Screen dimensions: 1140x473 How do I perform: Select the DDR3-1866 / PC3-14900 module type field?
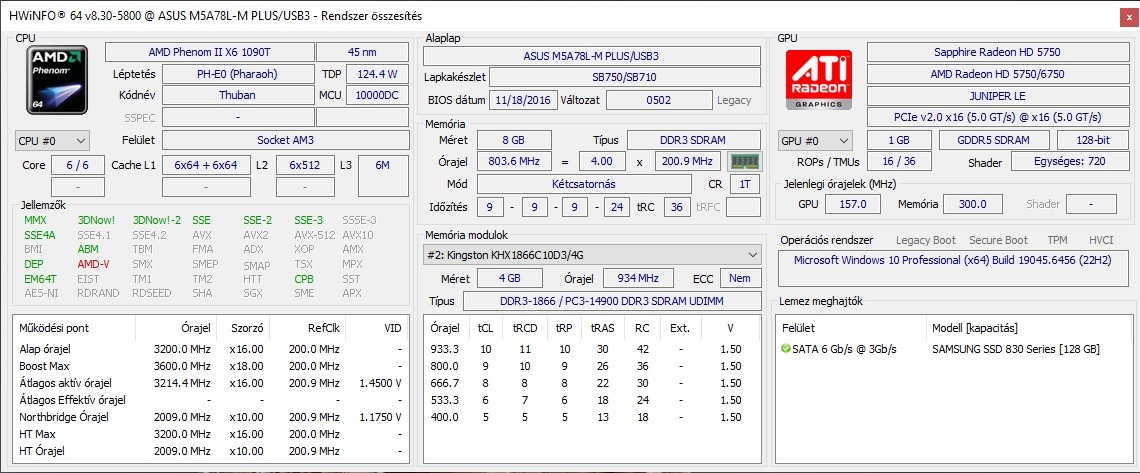611,301
